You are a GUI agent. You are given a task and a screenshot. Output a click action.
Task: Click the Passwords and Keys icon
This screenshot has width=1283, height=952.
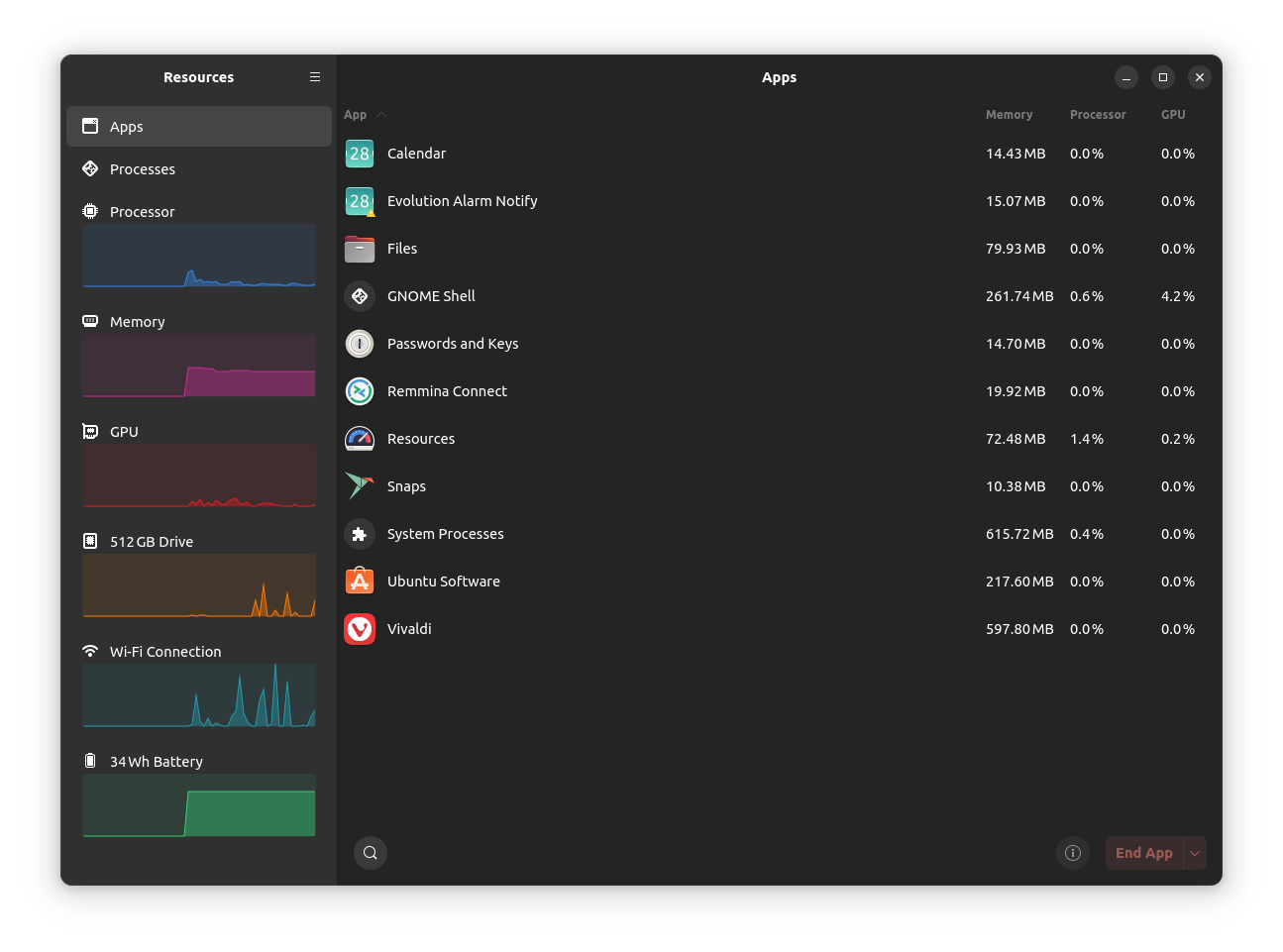tap(359, 344)
